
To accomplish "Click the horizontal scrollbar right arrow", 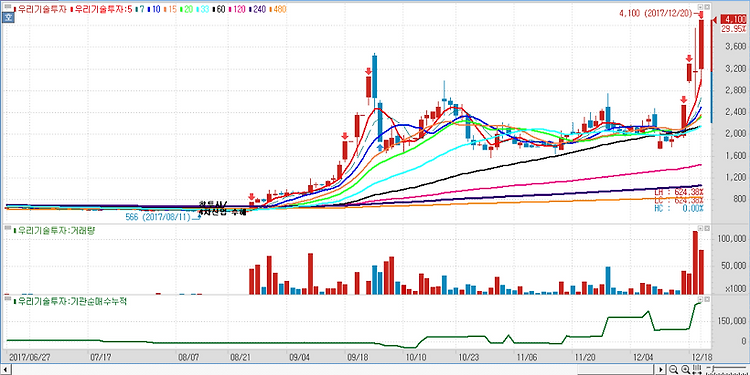I will coord(661,370).
